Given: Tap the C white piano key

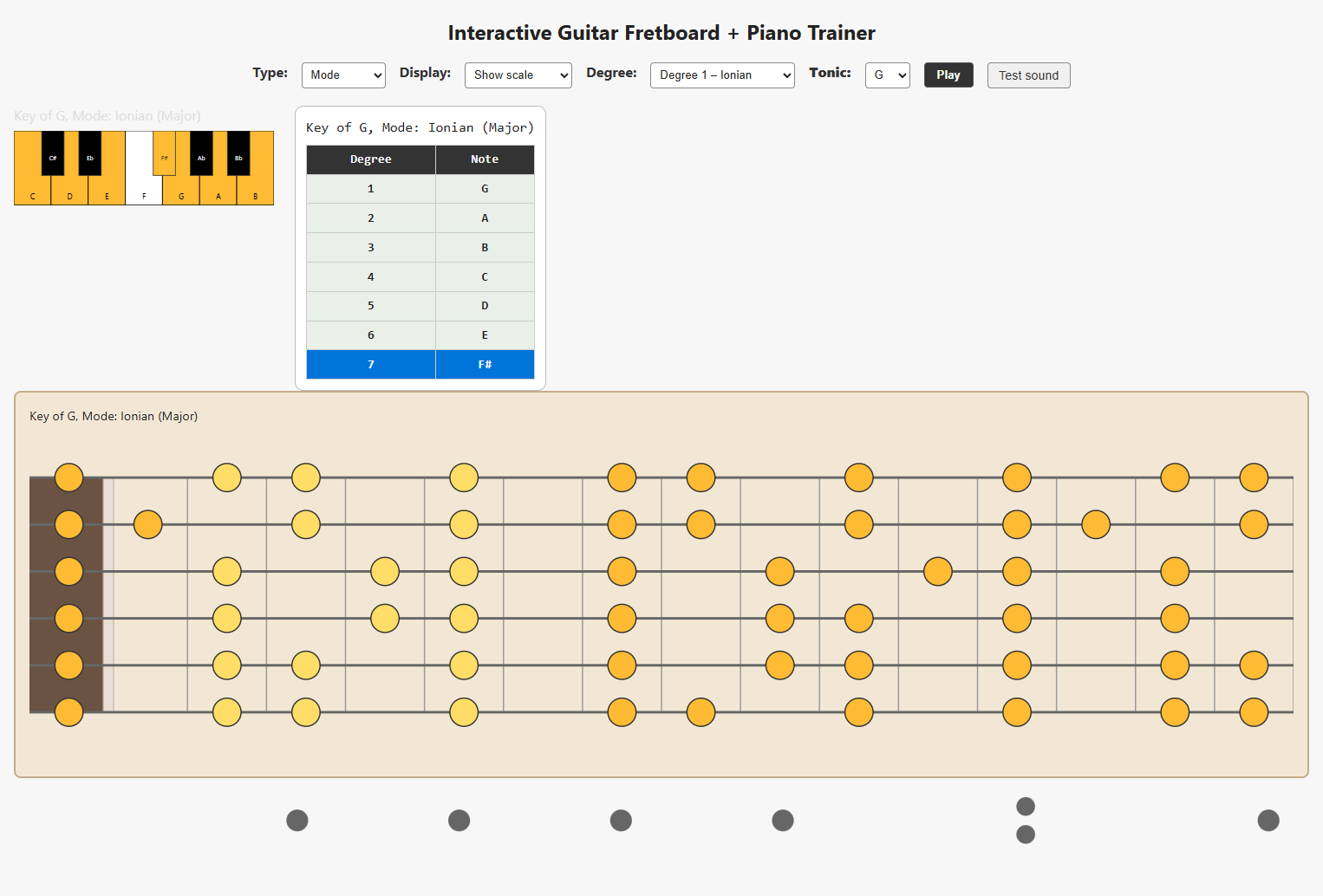Looking at the screenshot, I should click(33, 191).
